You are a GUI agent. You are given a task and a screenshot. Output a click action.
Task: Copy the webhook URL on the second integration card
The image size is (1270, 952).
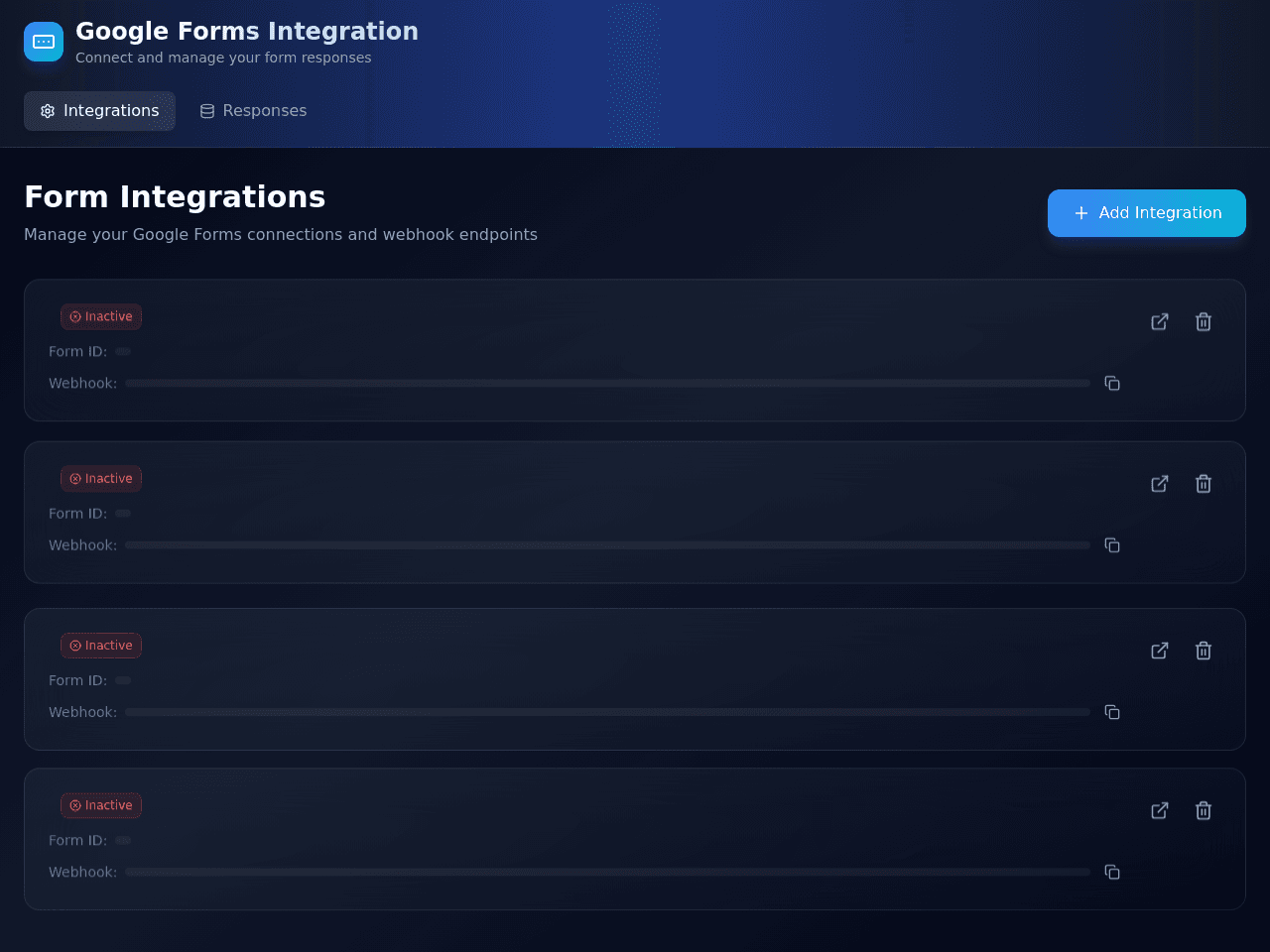pos(1112,545)
